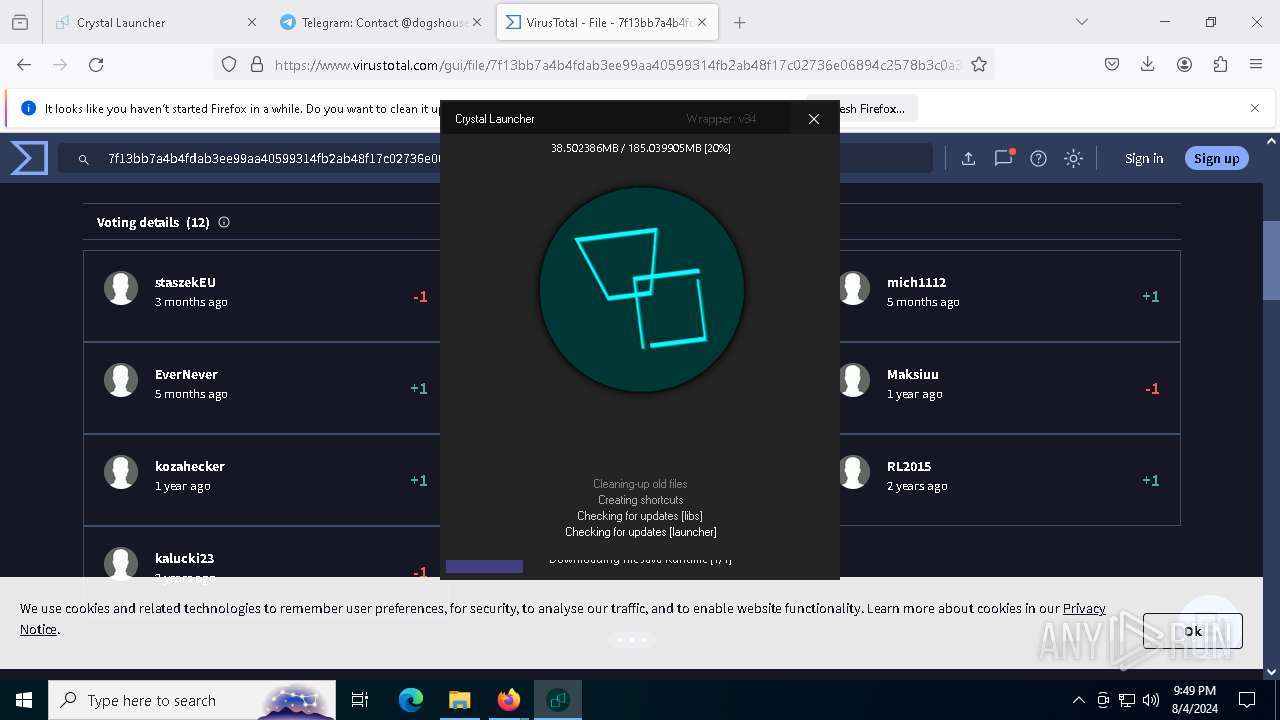Open EverNever voter profile
The width and height of the screenshot is (1280, 720).
pyautogui.click(x=186, y=374)
